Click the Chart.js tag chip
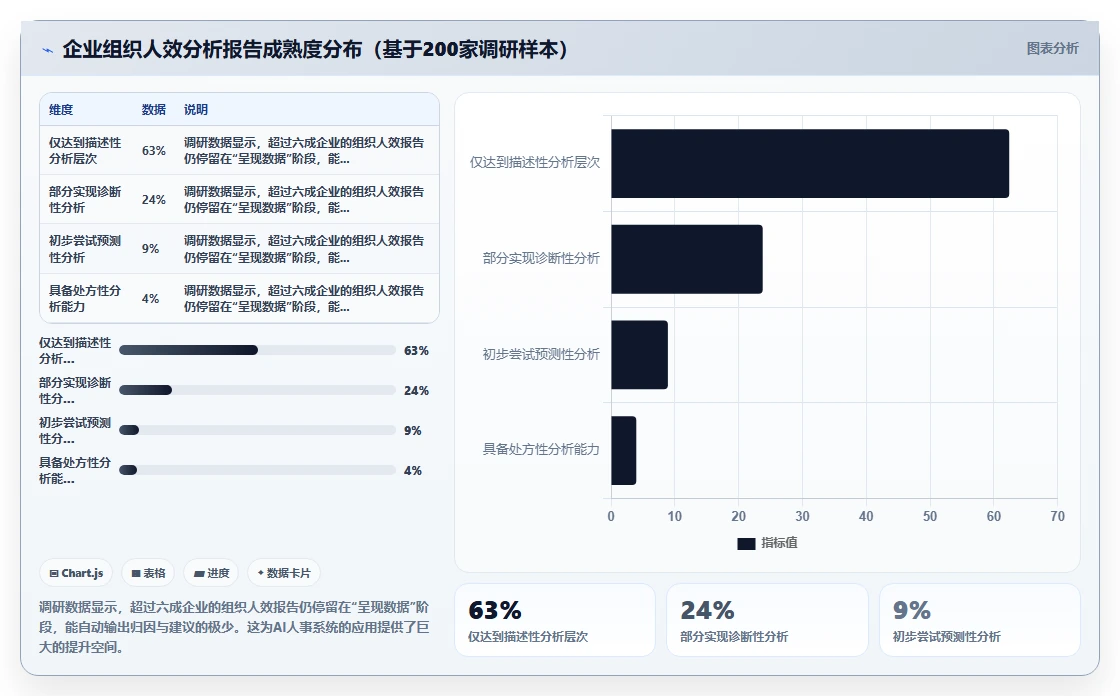 point(76,573)
